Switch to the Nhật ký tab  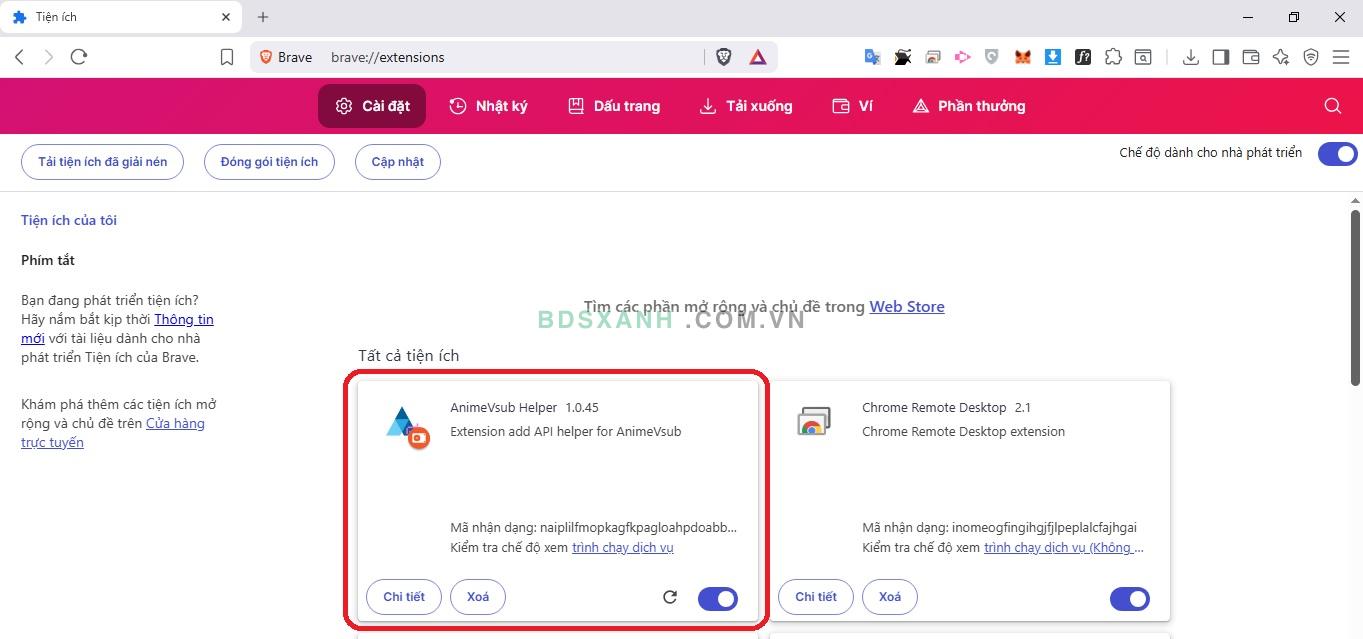tap(488, 106)
